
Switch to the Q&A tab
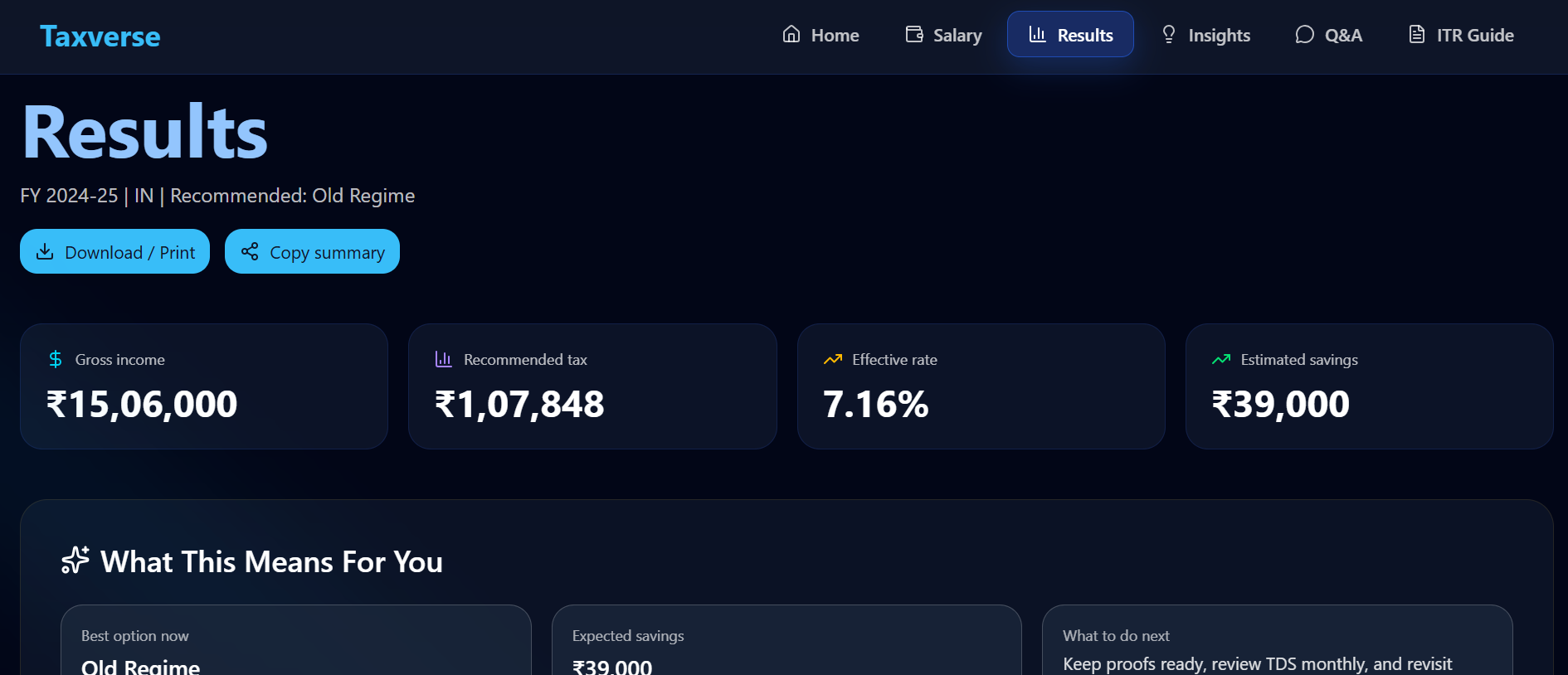coord(1328,35)
